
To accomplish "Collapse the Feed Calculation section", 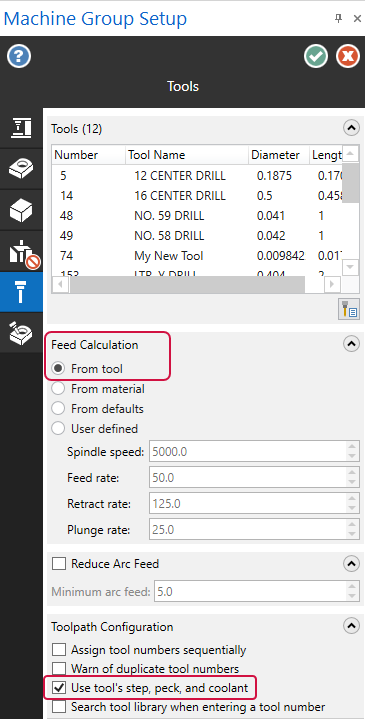I will click(x=351, y=344).
